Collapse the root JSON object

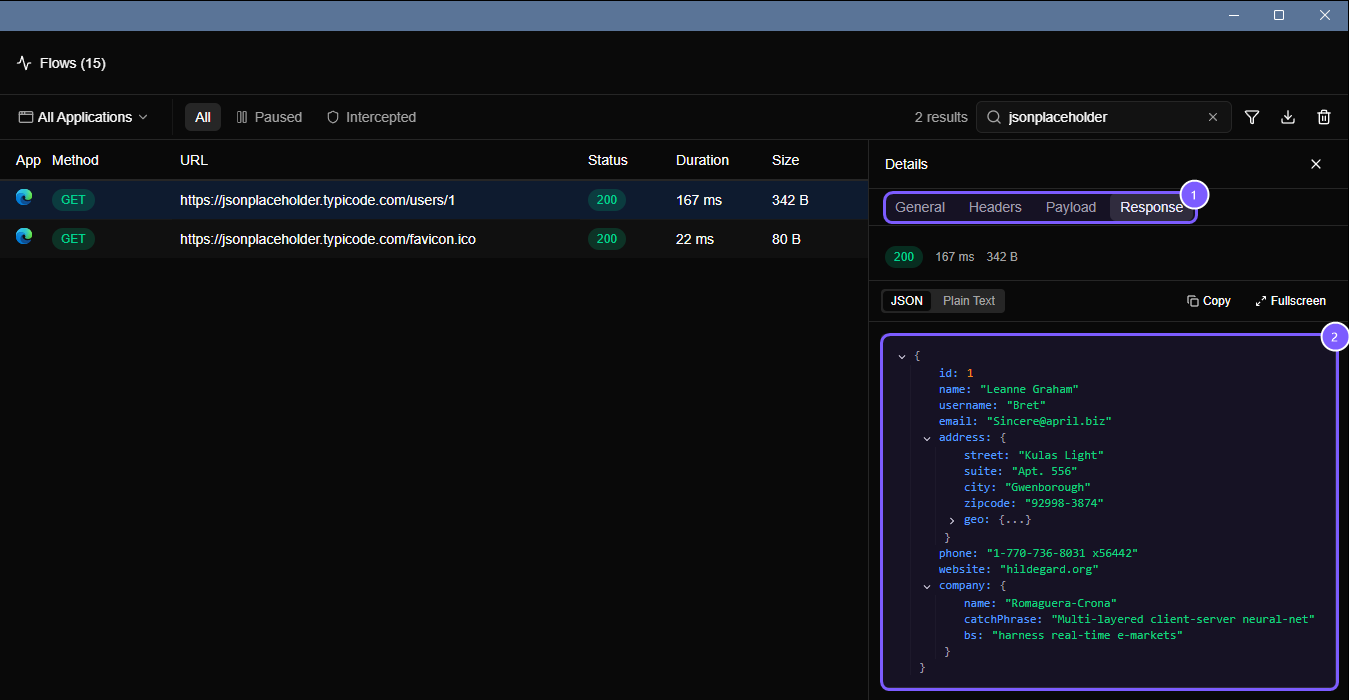[x=902, y=356]
